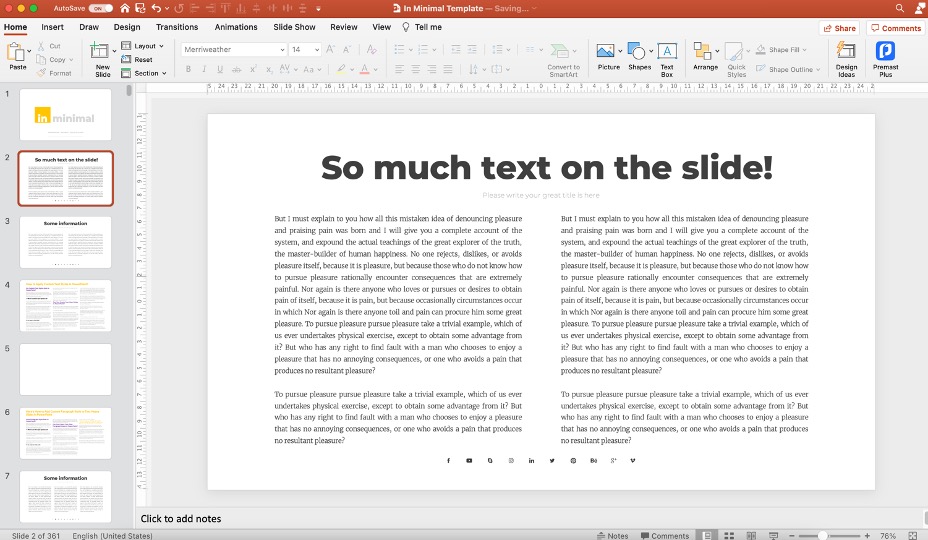928x540 pixels.
Task: Click the Comments button at top right
Action: point(896,28)
